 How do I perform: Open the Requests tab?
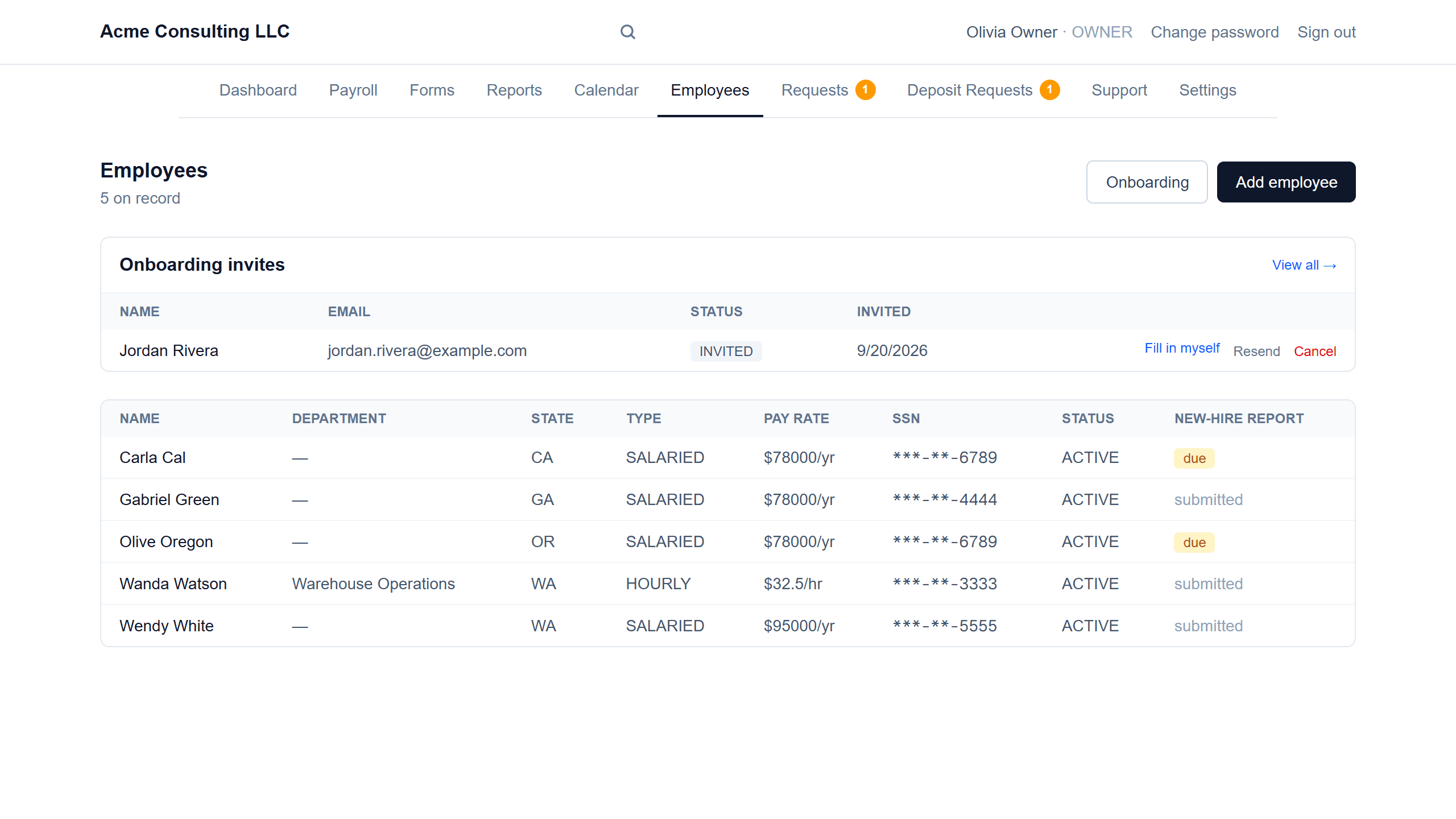[828, 90]
